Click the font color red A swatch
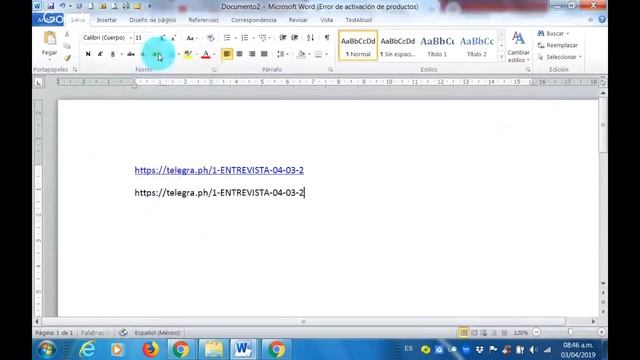 206,54
